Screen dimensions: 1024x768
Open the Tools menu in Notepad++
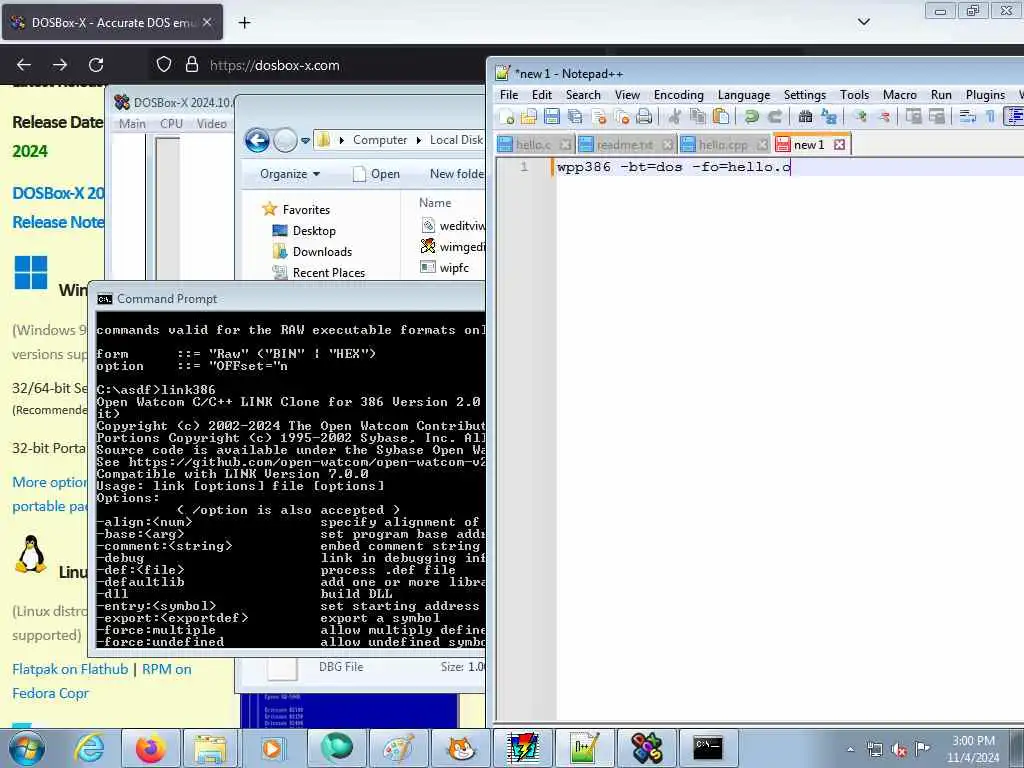pyautogui.click(x=854, y=95)
